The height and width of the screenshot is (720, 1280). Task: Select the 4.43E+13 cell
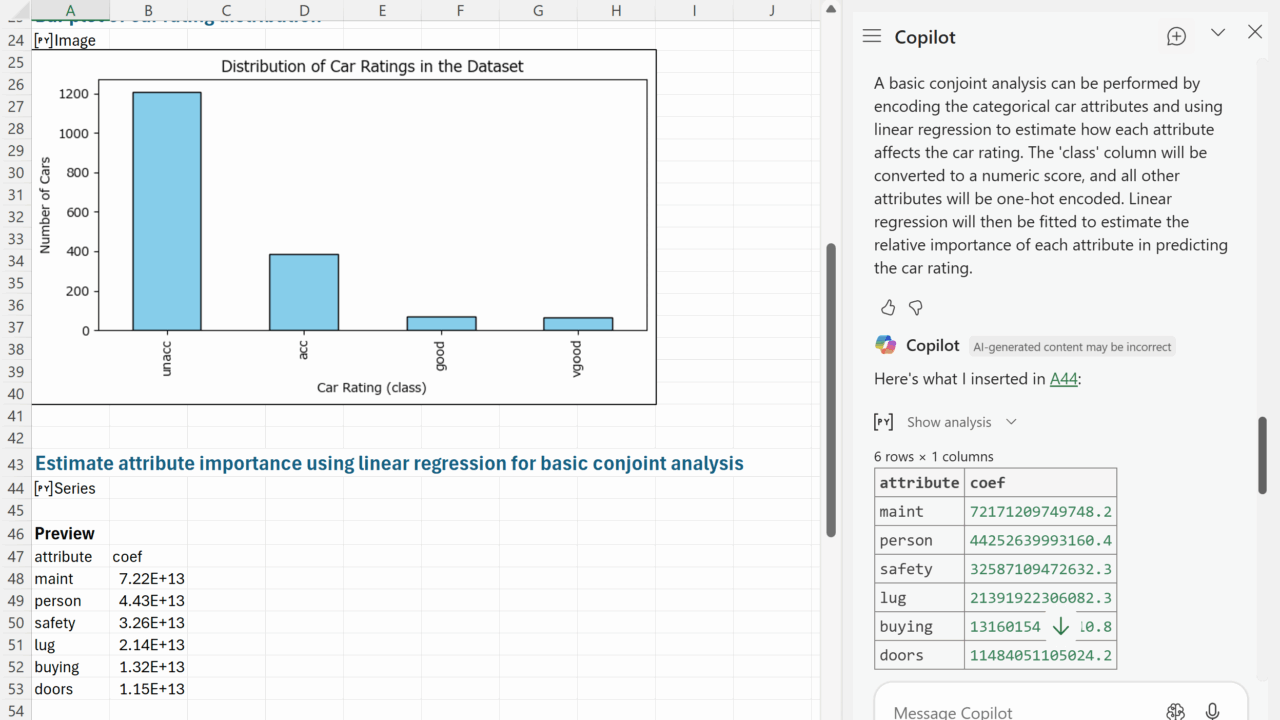point(148,601)
